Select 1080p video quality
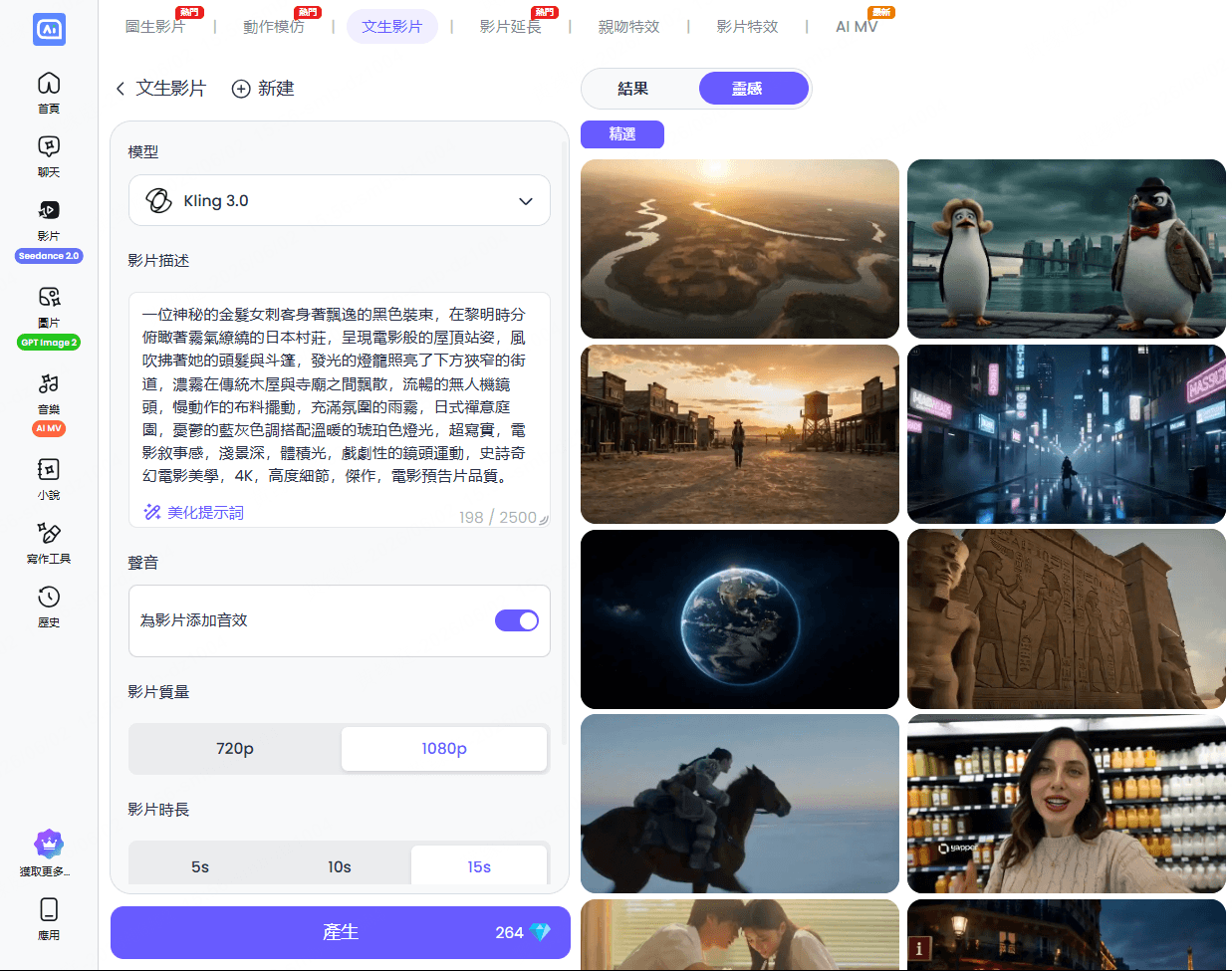 444,748
